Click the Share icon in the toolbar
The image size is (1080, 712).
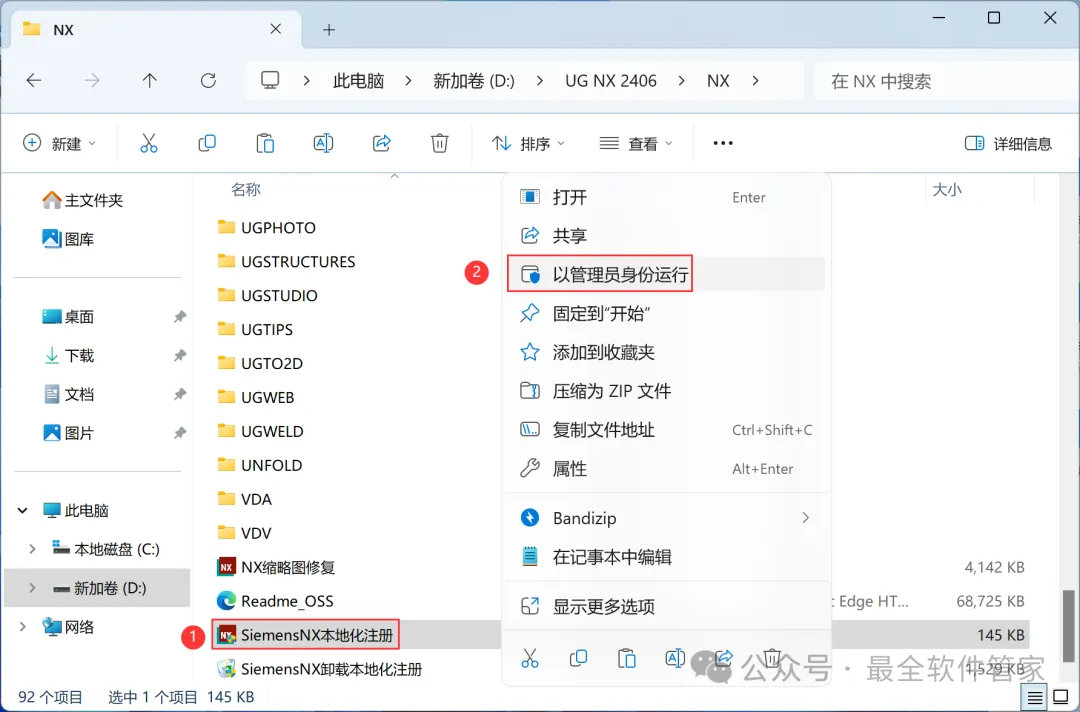point(382,143)
